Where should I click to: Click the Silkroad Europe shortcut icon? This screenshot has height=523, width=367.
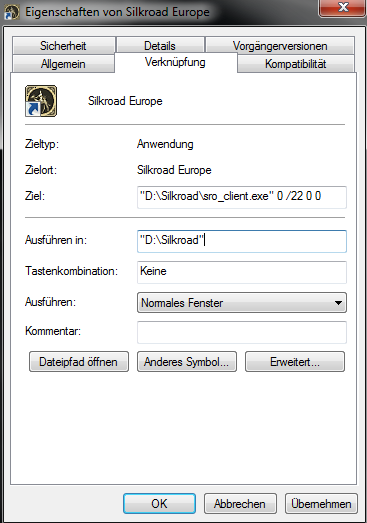pyautogui.click(x=41, y=101)
